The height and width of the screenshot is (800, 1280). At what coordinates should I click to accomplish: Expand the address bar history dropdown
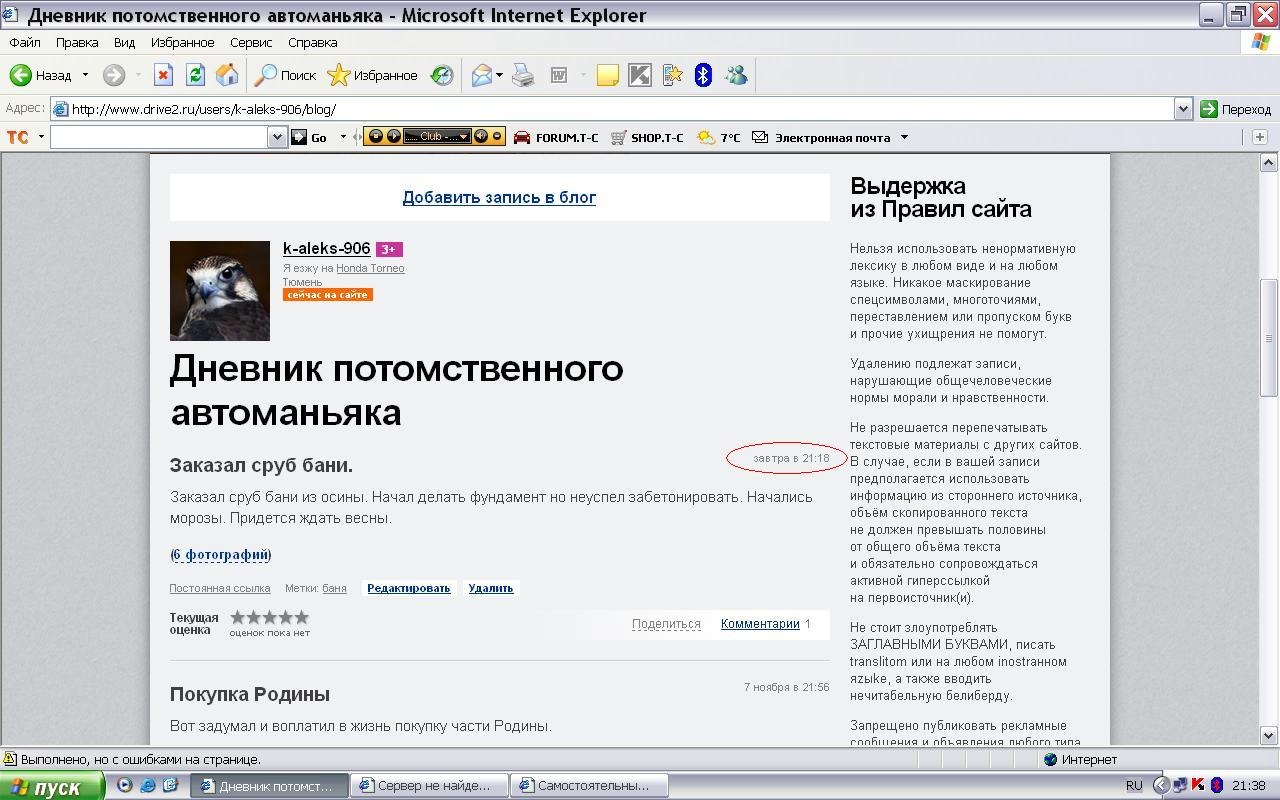[1183, 109]
